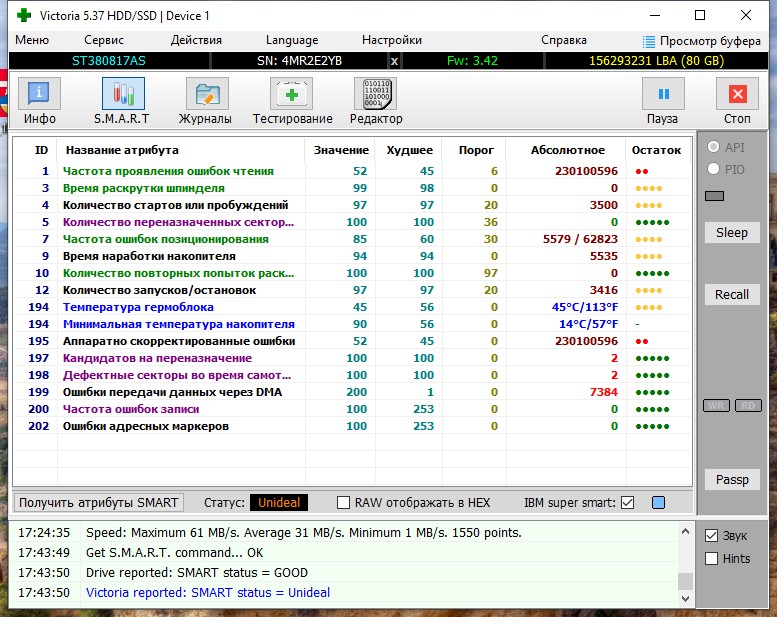Screen dimensions: 777x617
Task: Click the log scrollbar thumb
Action: [685, 580]
